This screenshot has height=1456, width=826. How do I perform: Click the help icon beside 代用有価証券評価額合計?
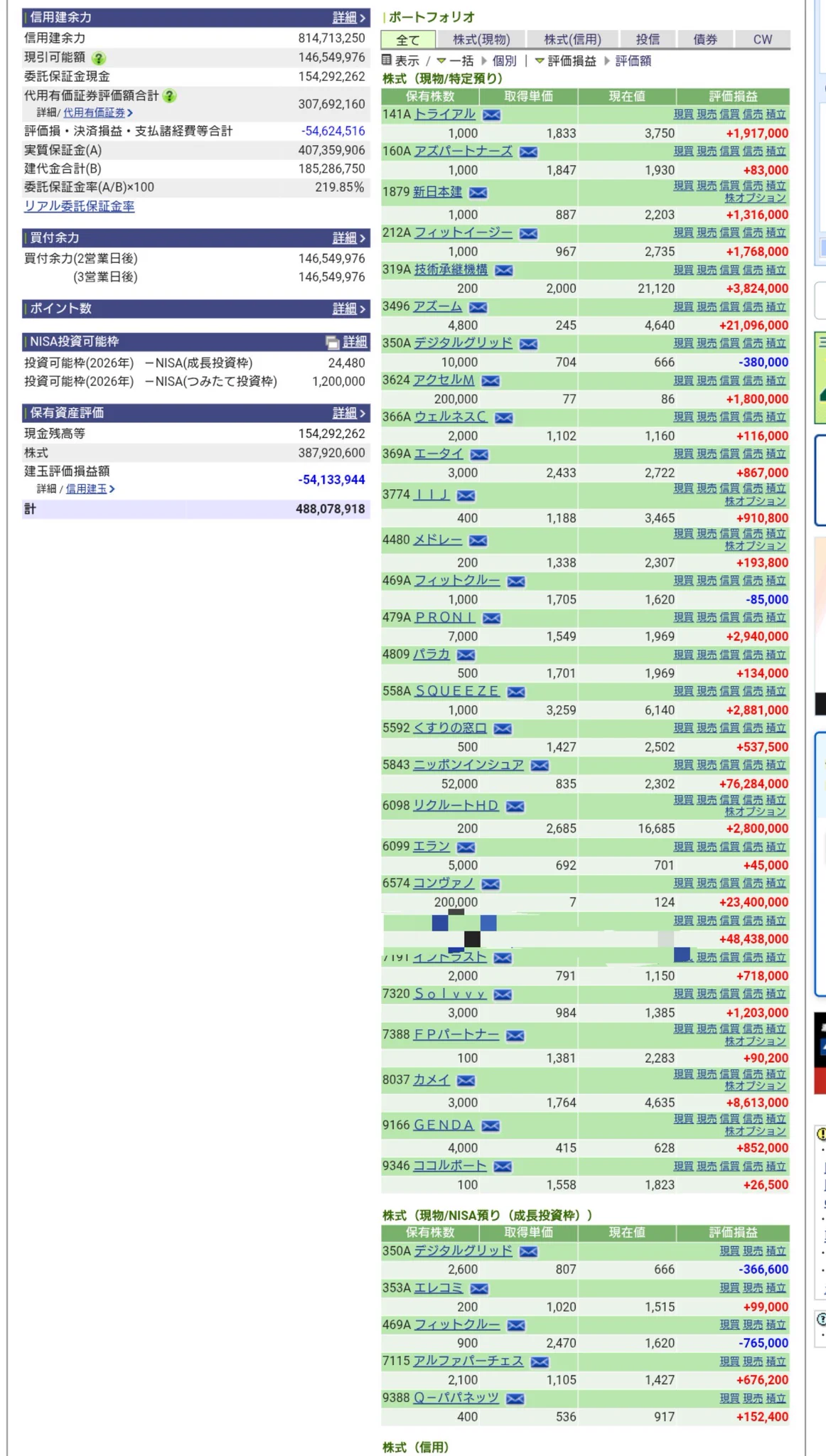click(169, 95)
